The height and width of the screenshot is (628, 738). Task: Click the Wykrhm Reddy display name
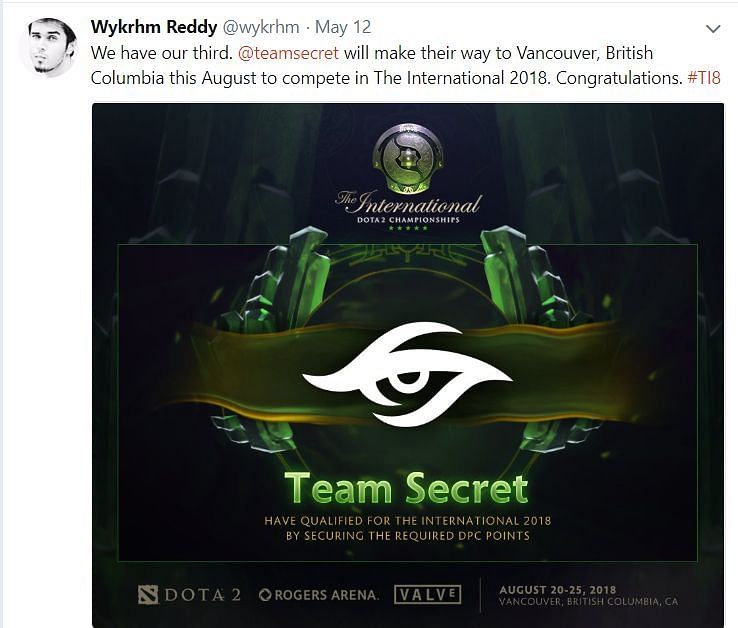pos(153,27)
